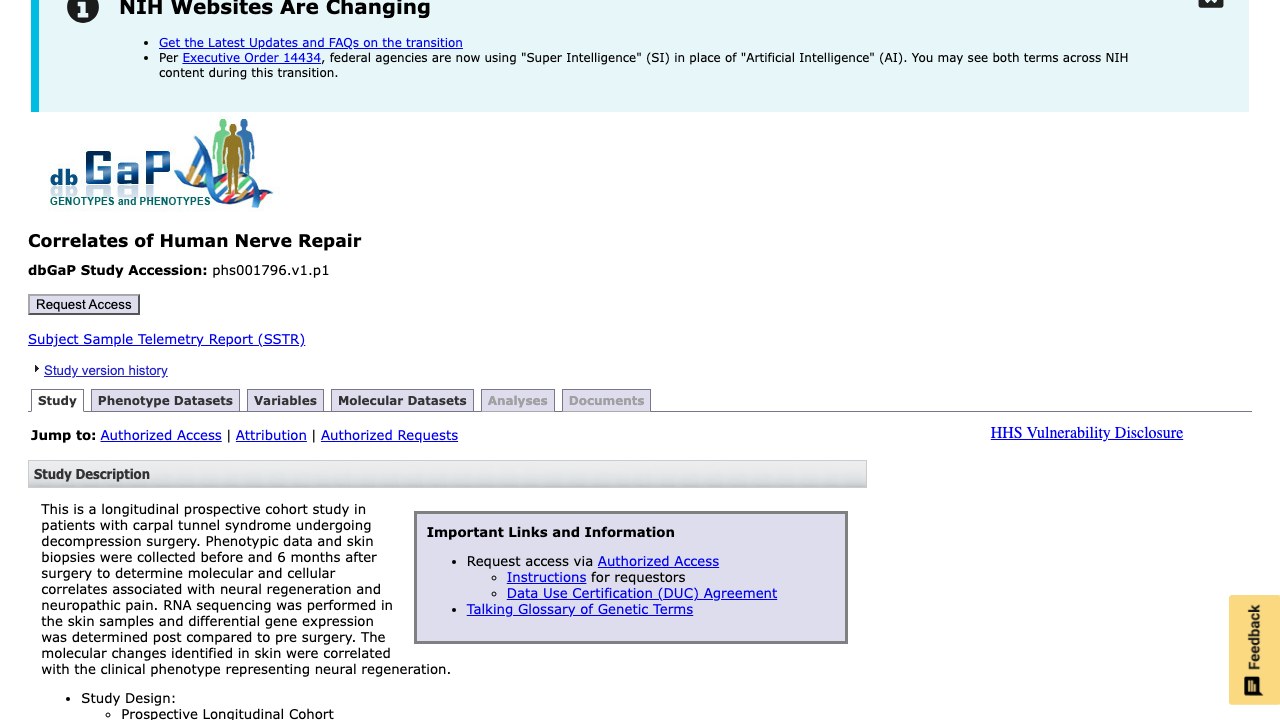Open HHS Vulnerability Disclosure link
Viewport: 1280px width, 720px height.
1087,433
